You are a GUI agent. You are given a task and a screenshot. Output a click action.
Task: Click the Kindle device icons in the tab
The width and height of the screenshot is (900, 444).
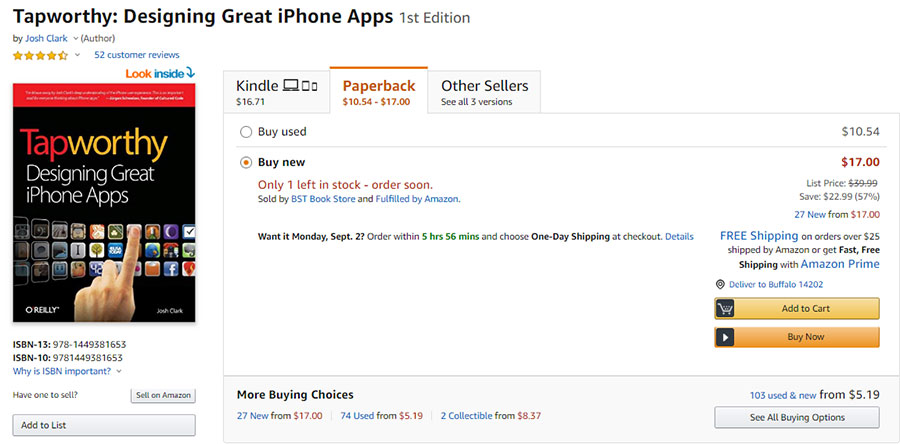coord(300,86)
